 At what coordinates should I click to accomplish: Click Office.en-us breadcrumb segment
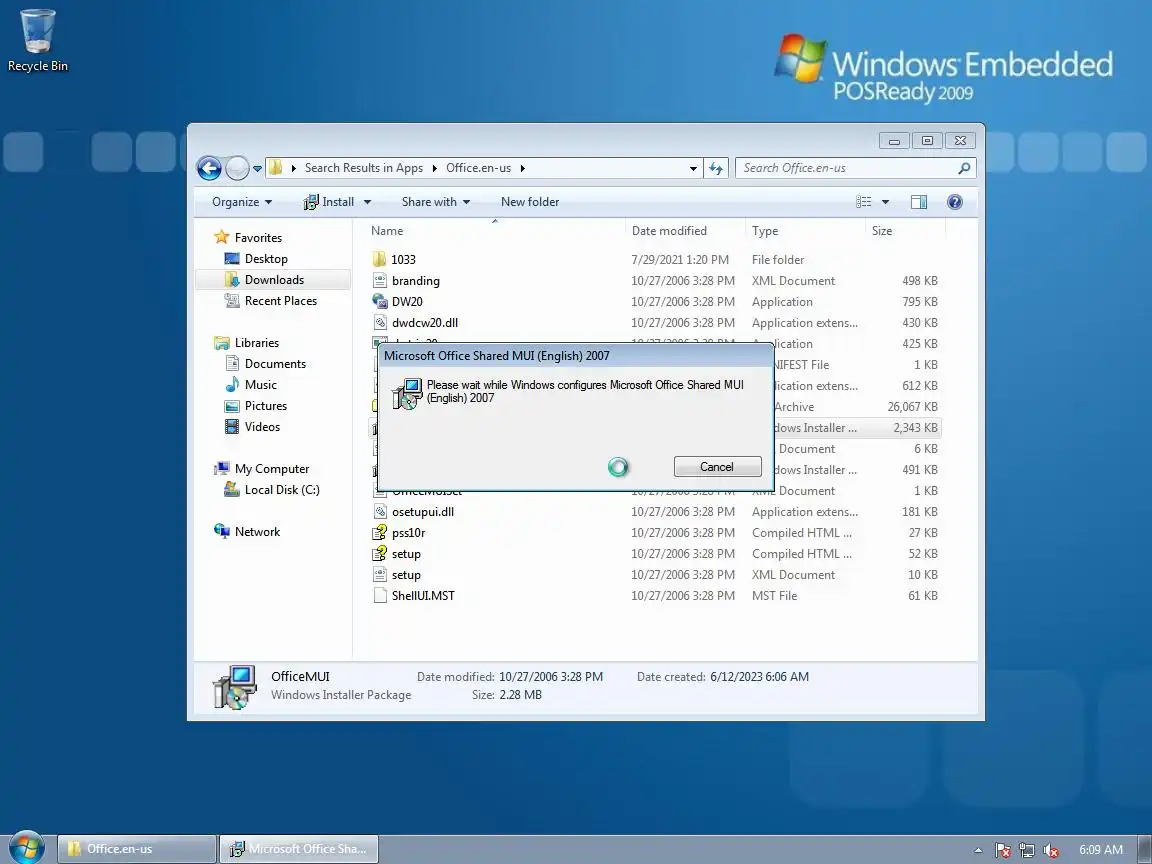[478, 168]
